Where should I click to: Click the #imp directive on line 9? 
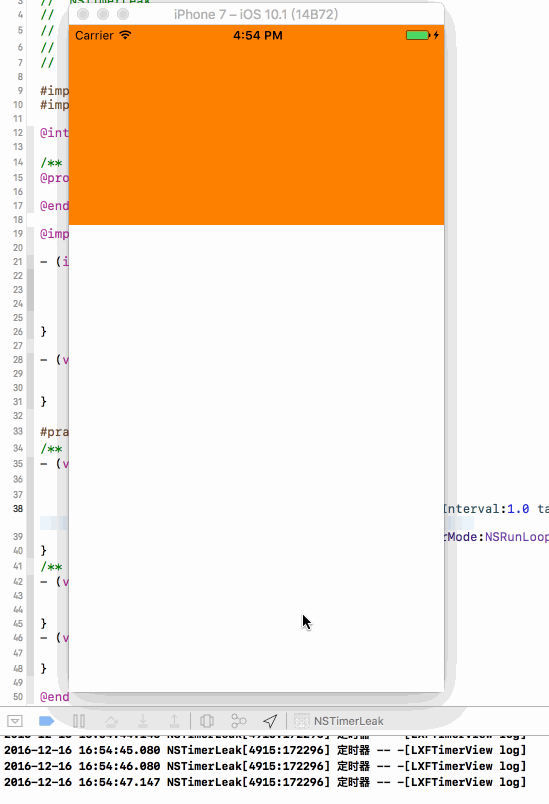click(54, 91)
